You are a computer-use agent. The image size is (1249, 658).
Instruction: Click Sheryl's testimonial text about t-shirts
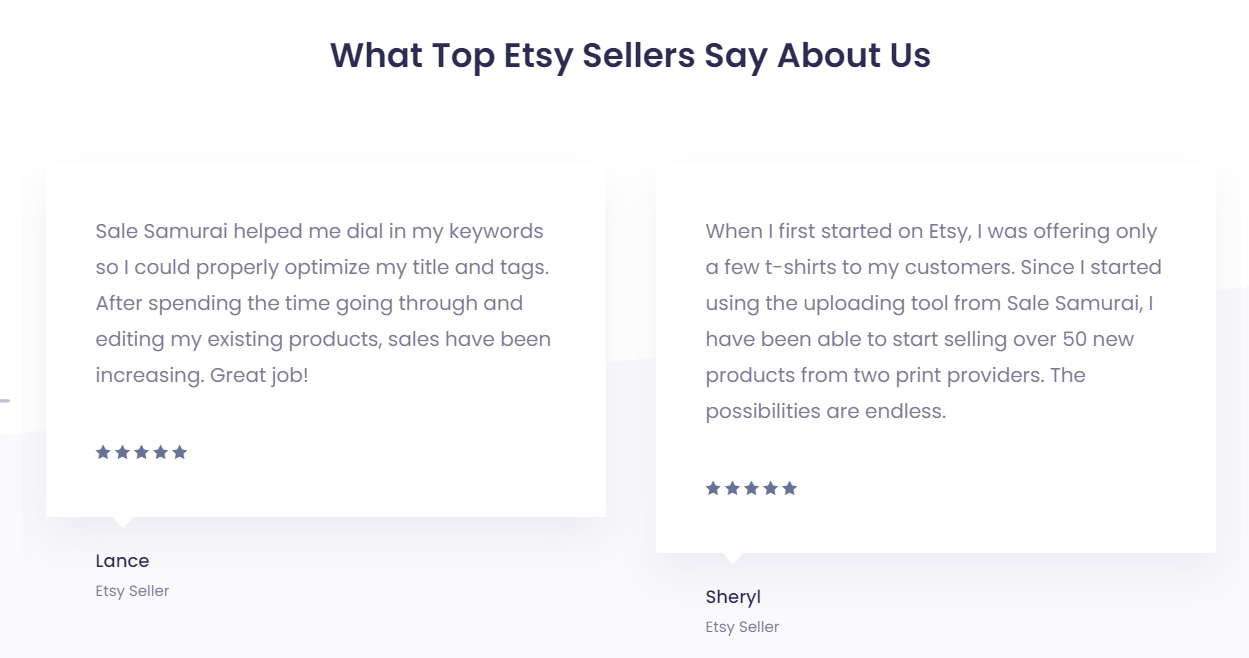(932, 321)
